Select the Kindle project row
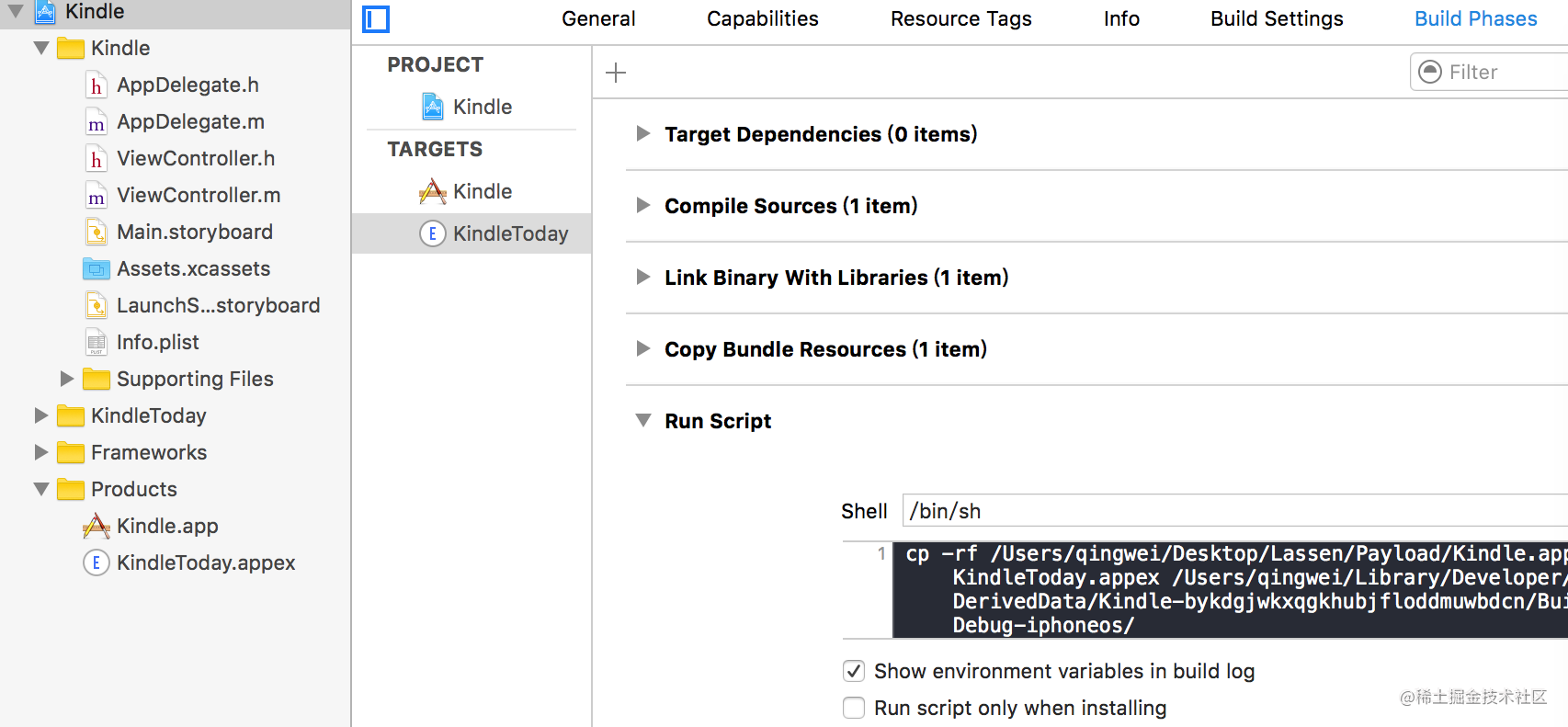The image size is (1568, 727). [x=472, y=107]
